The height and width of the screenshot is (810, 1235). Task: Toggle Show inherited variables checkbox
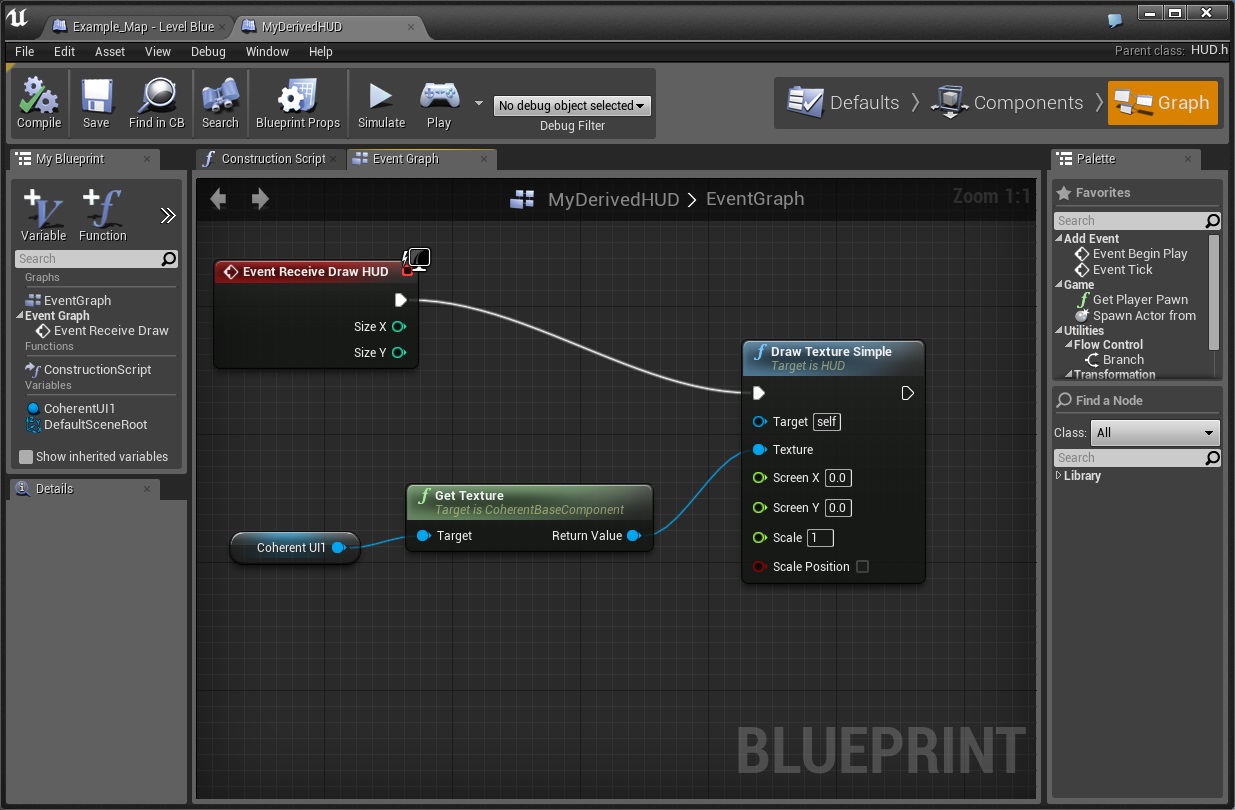click(x=26, y=457)
